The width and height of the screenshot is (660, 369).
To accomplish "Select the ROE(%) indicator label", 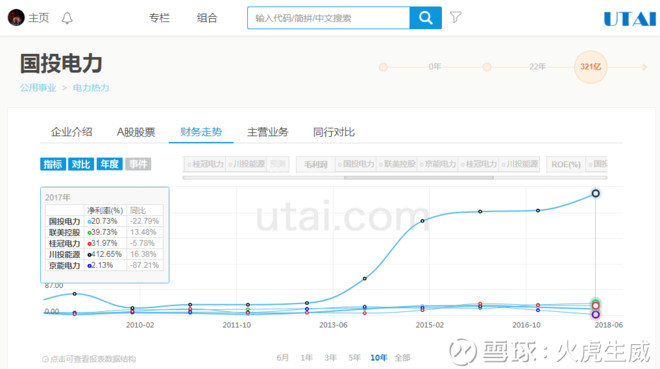I will [566, 164].
